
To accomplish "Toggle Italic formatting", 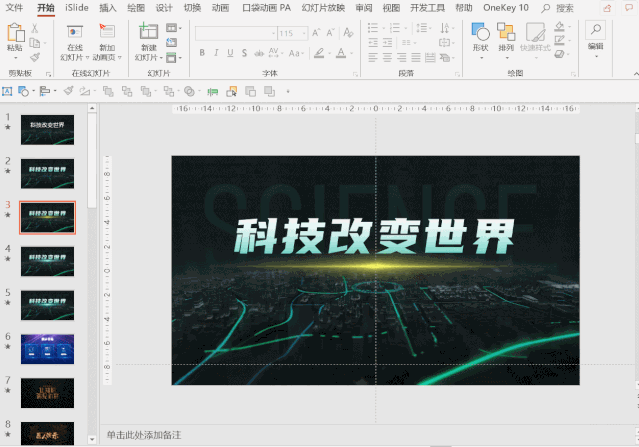I will (216, 53).
